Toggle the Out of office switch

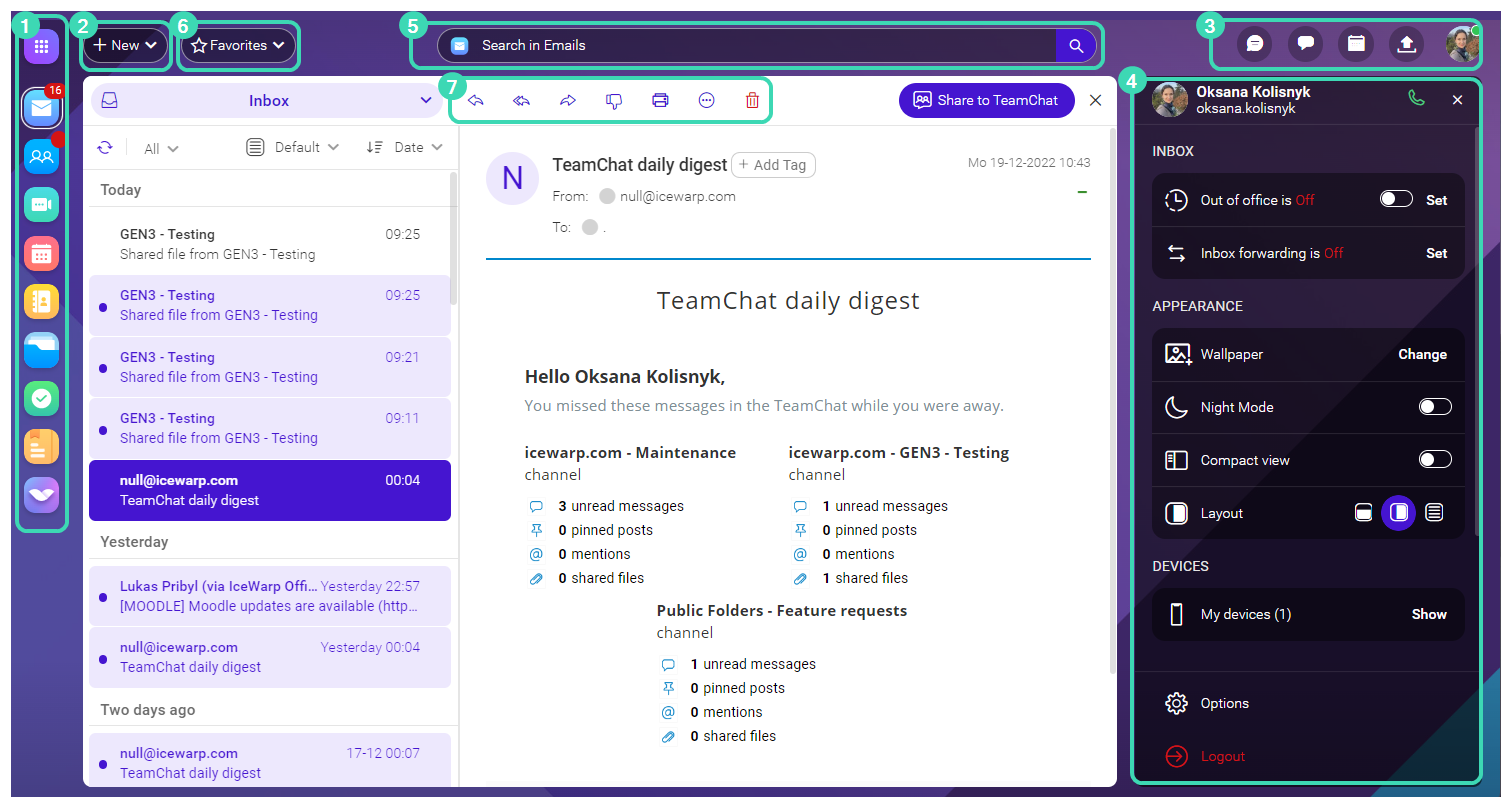click(1396, 199)
